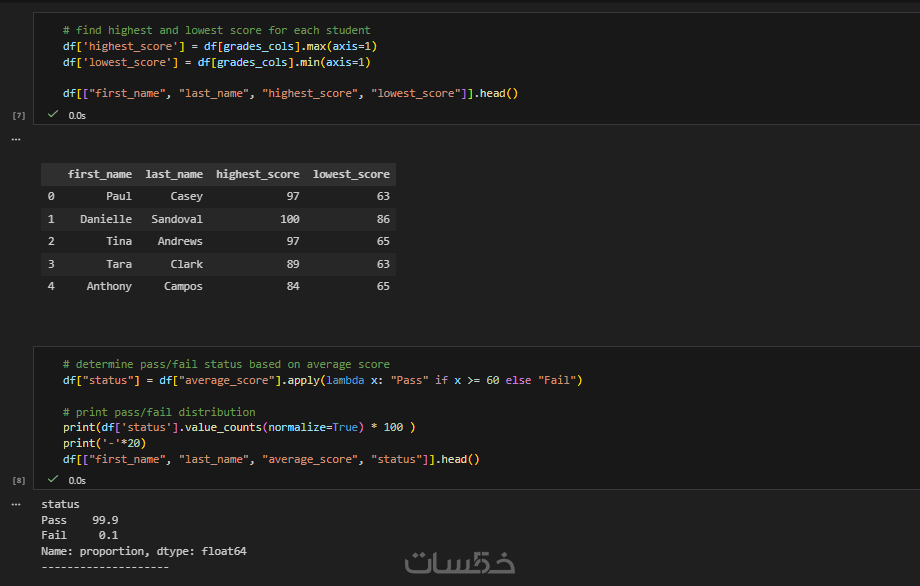This screenshot has width=920, height=586.
Task: Click the lambda apply line defining status
Action: [x=321, y=380]
